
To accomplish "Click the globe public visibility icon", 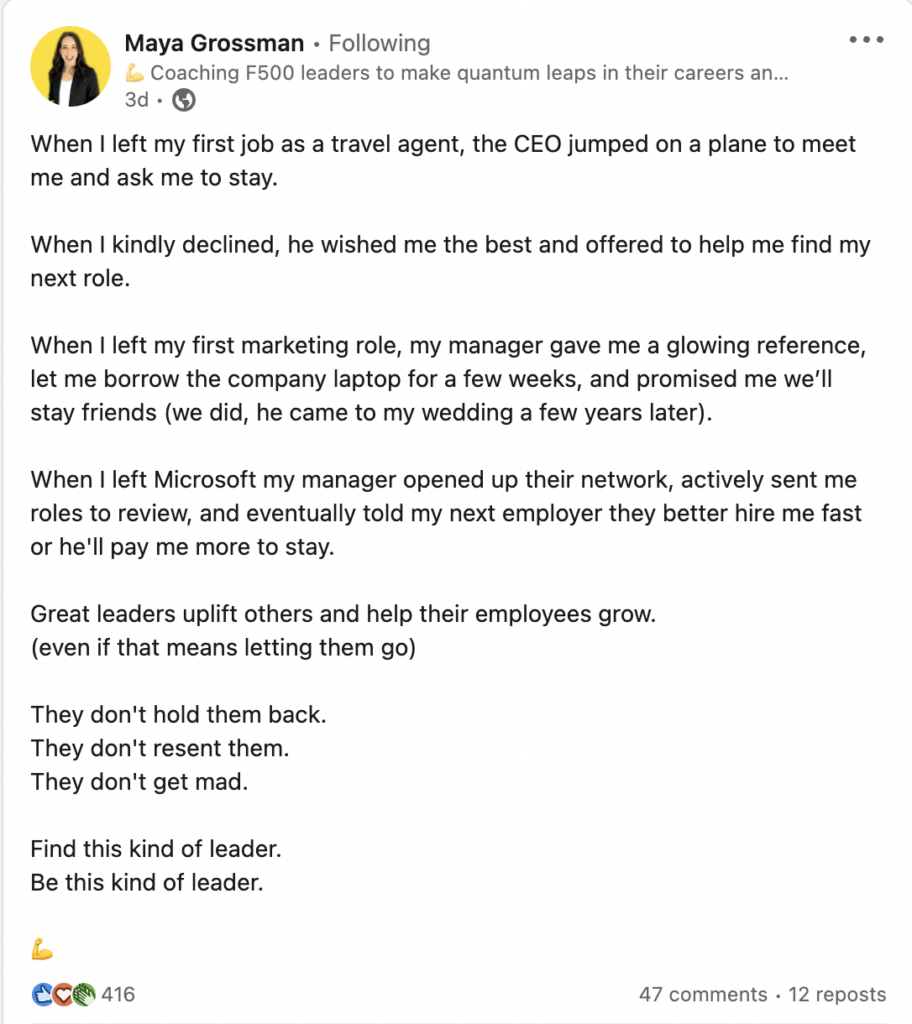I will (x=184, y=100).
